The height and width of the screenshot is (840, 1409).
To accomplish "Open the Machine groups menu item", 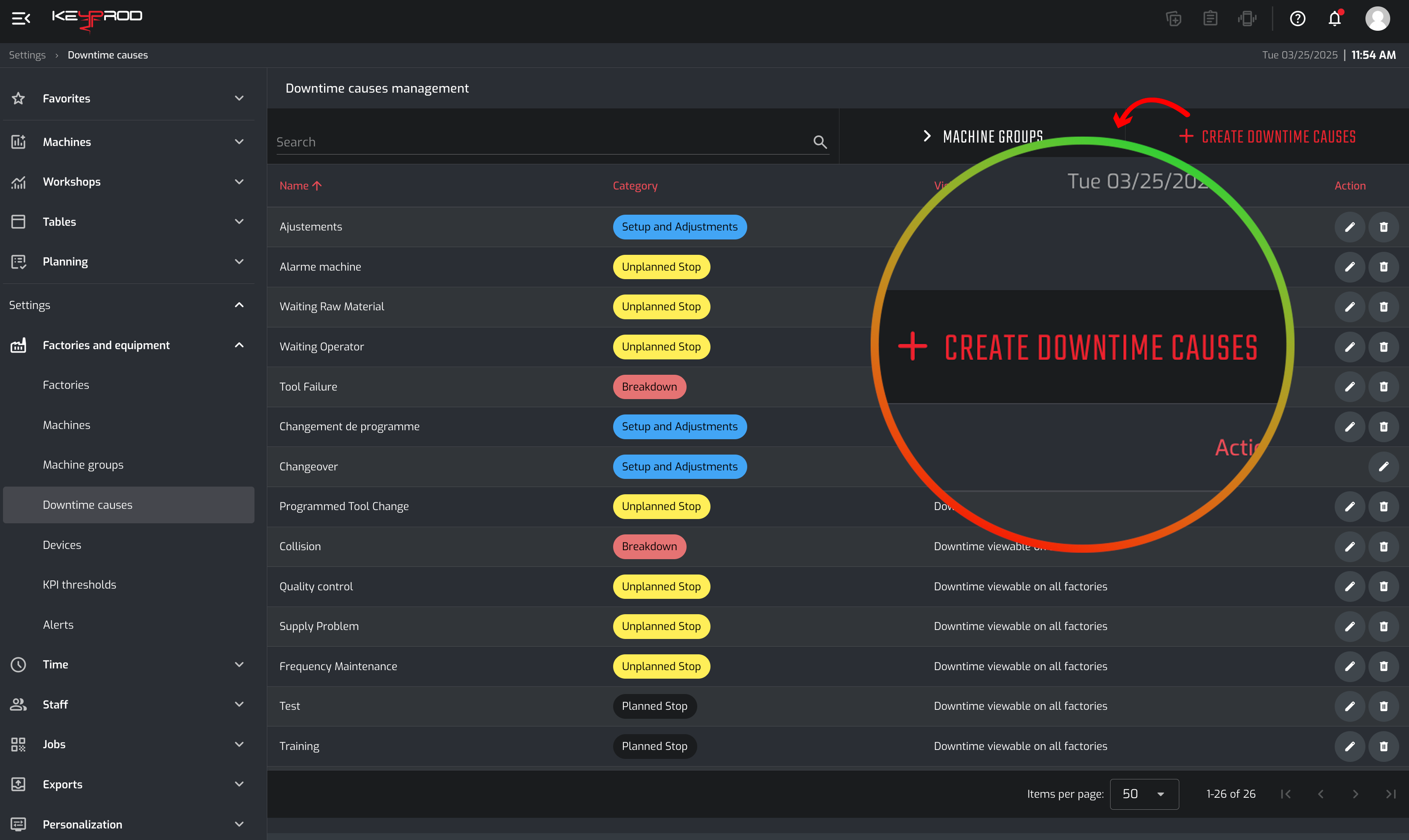I will point(129,465).
